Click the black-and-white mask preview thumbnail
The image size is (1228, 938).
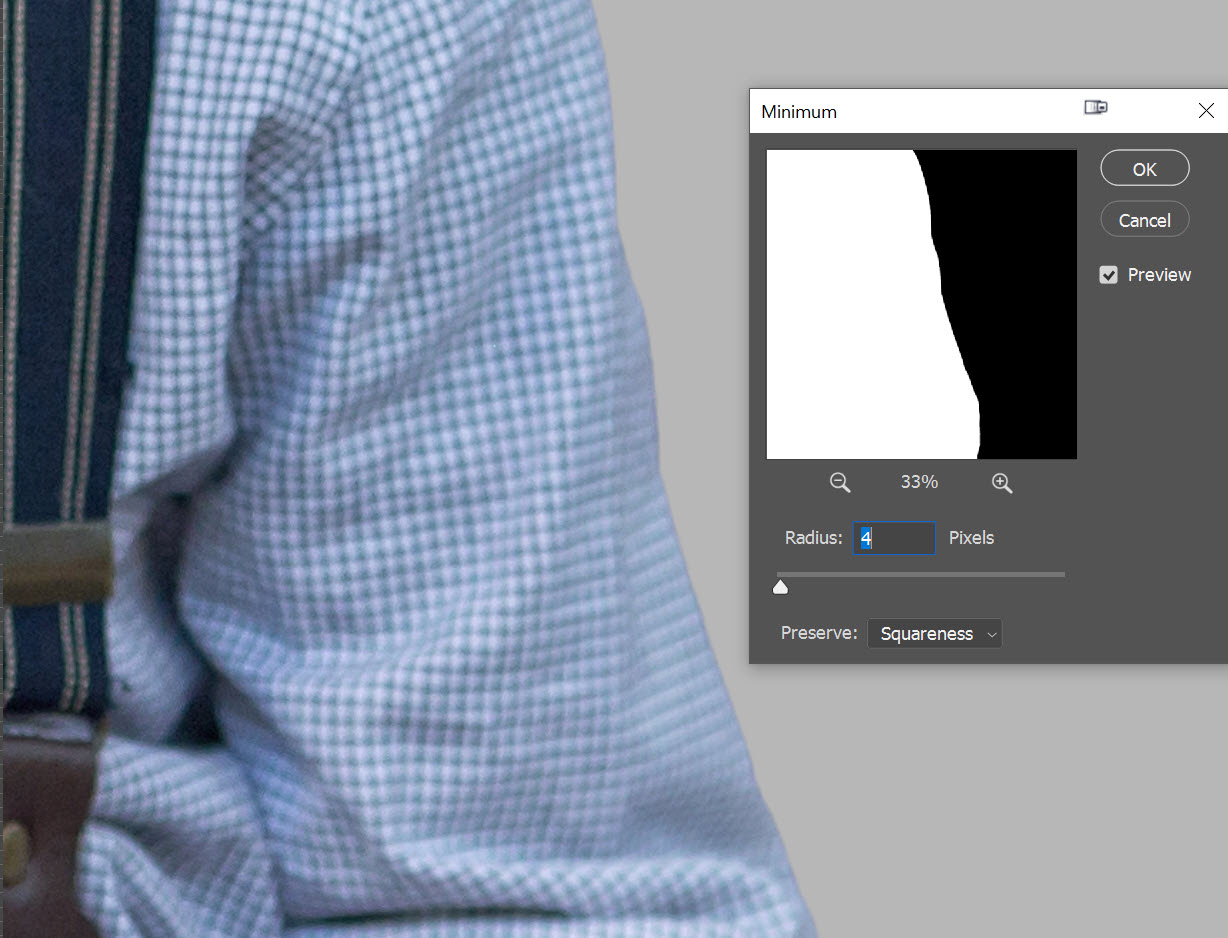[x=921, y=305]
